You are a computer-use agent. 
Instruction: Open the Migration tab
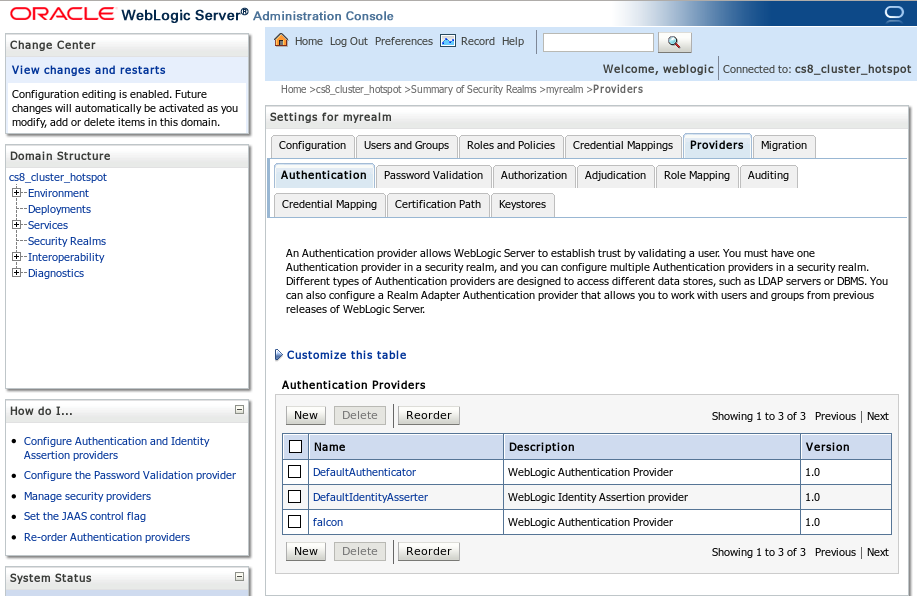pyautogui.click(x=784, y=146)
